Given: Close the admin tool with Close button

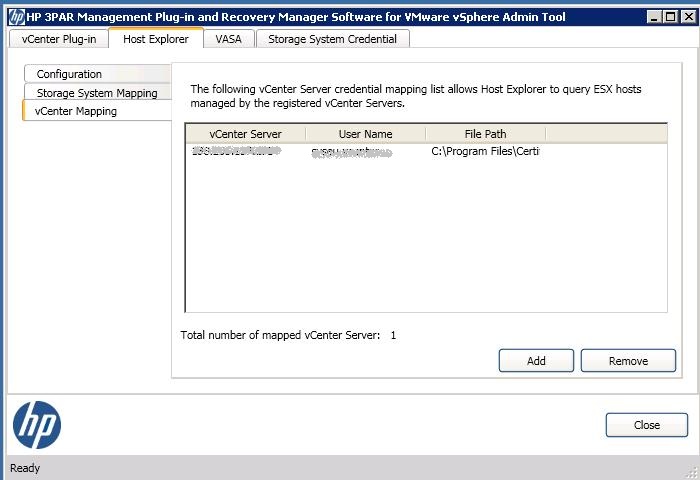Looking at the screenshot, I should coord(646,425).
